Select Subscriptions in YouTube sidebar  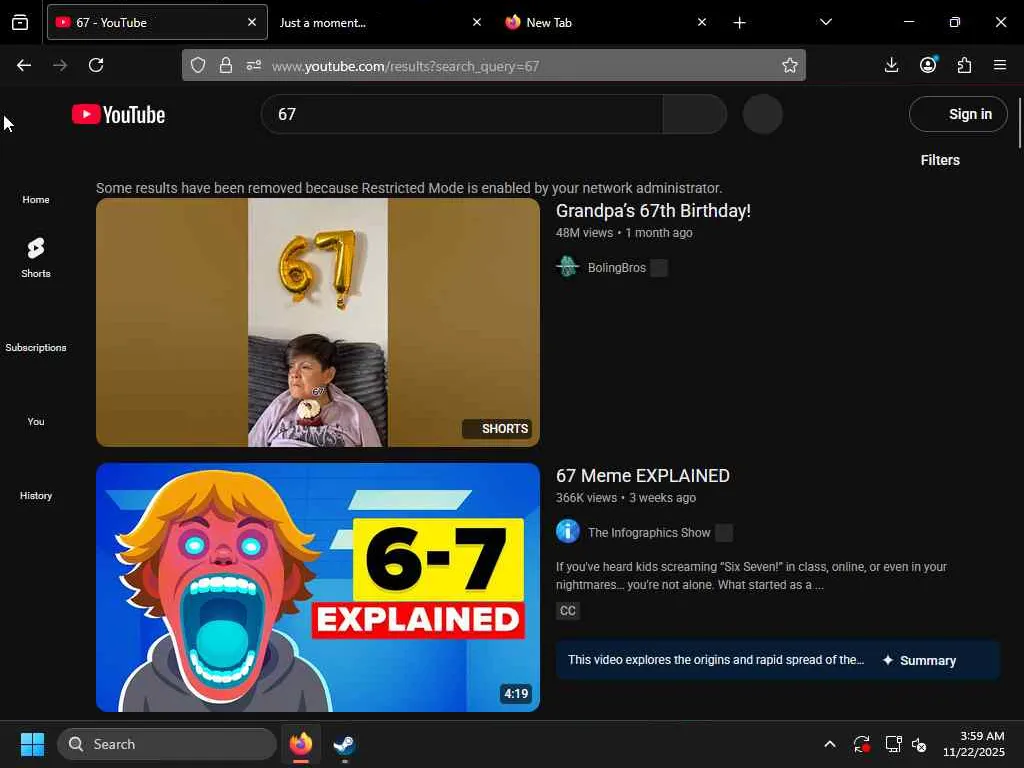(36, 347)
